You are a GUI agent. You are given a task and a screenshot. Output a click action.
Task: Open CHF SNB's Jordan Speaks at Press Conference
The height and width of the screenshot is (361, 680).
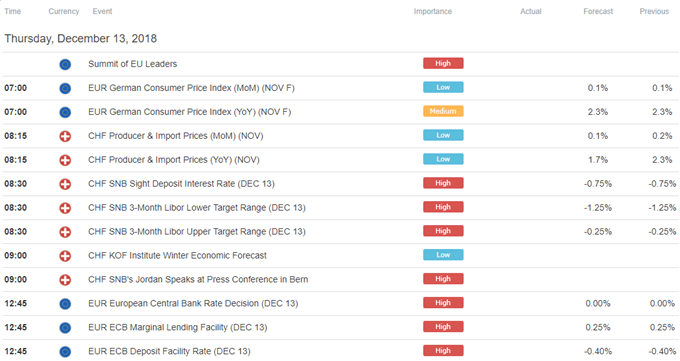point(198,279)
